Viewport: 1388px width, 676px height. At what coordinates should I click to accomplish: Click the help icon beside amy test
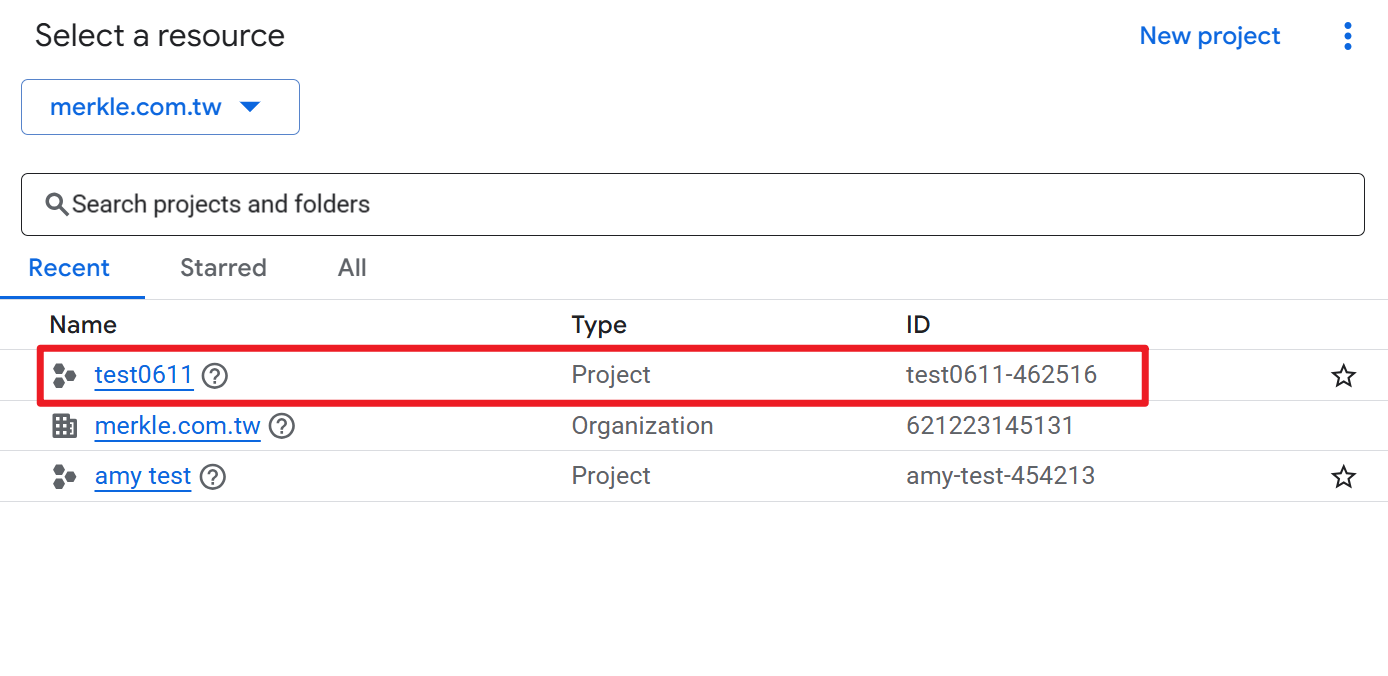[213, 477]
